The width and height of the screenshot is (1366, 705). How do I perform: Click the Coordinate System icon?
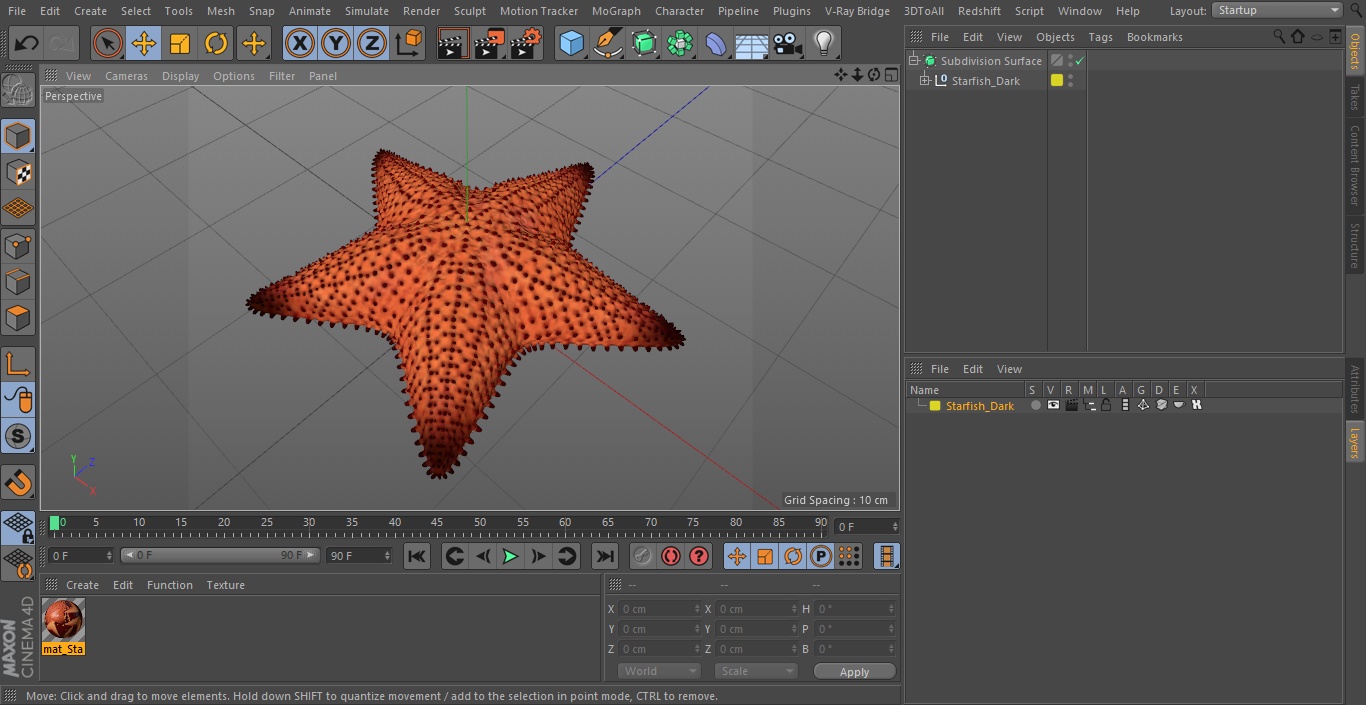[409, 43]
